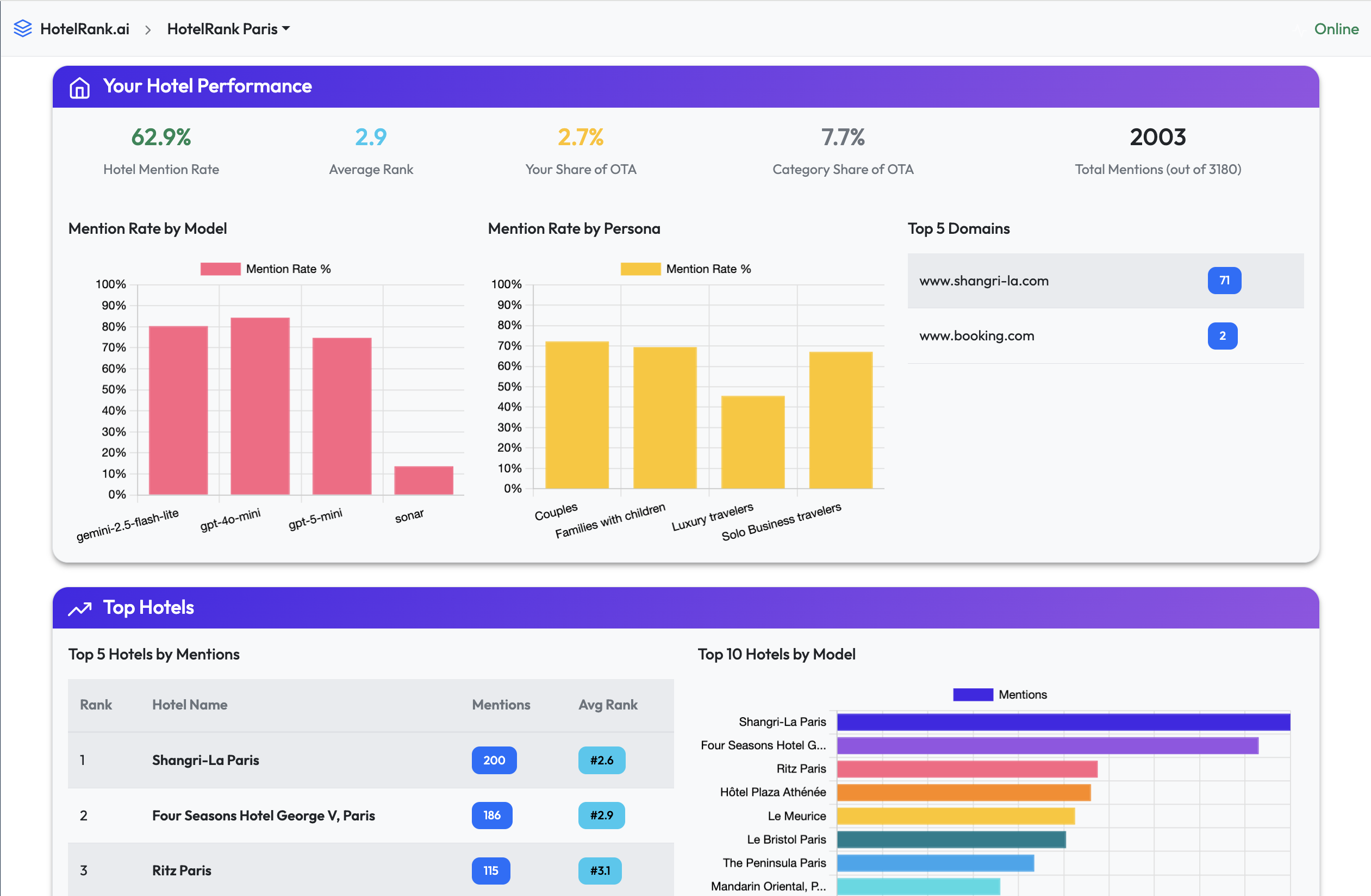
Task: Click the blue 71 badge for www.shangri-la.com
Action: [x=1224, y=281]
